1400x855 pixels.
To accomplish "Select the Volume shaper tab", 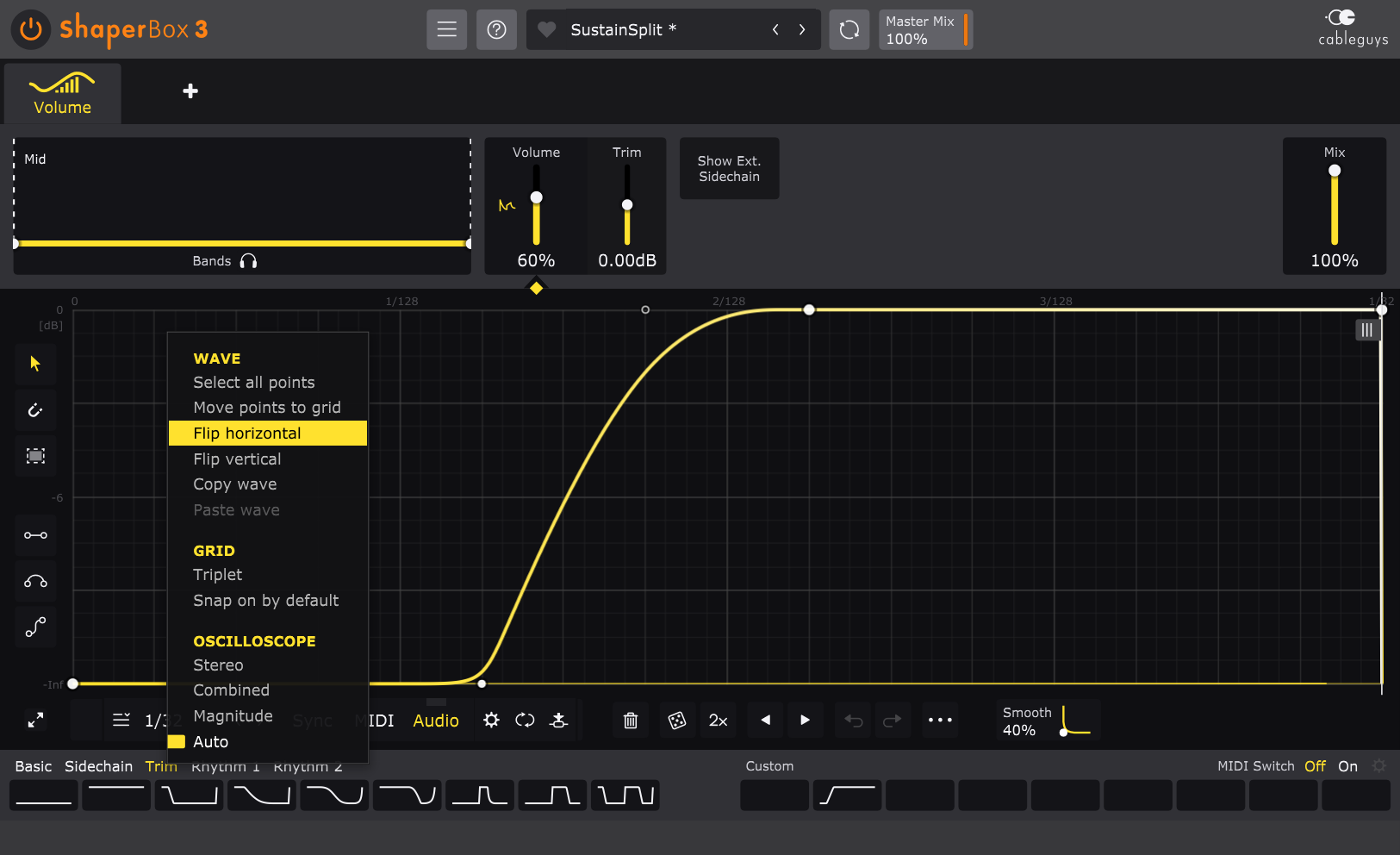I will [62, 92].
